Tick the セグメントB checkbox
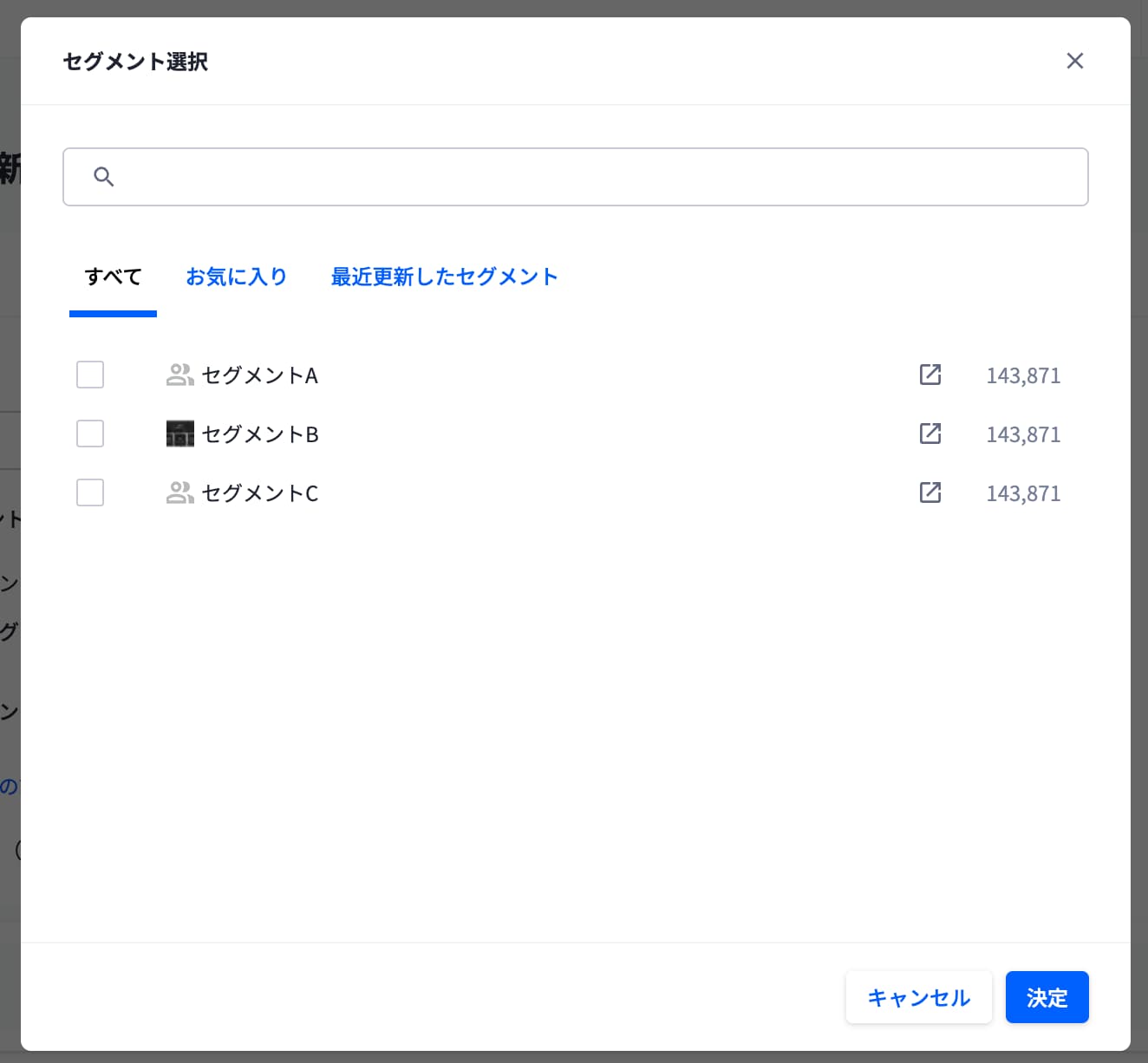 click(90, 434)
